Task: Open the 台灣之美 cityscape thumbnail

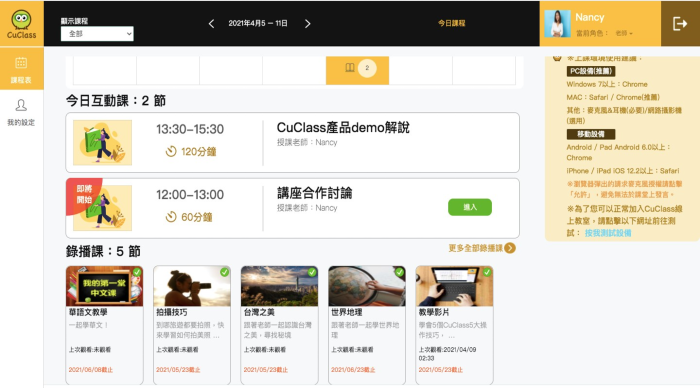Action: click(x=279, y=286)
